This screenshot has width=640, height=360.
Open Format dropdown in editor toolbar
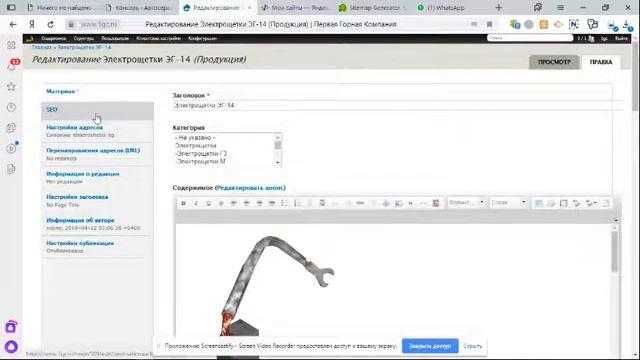(466, 202)
